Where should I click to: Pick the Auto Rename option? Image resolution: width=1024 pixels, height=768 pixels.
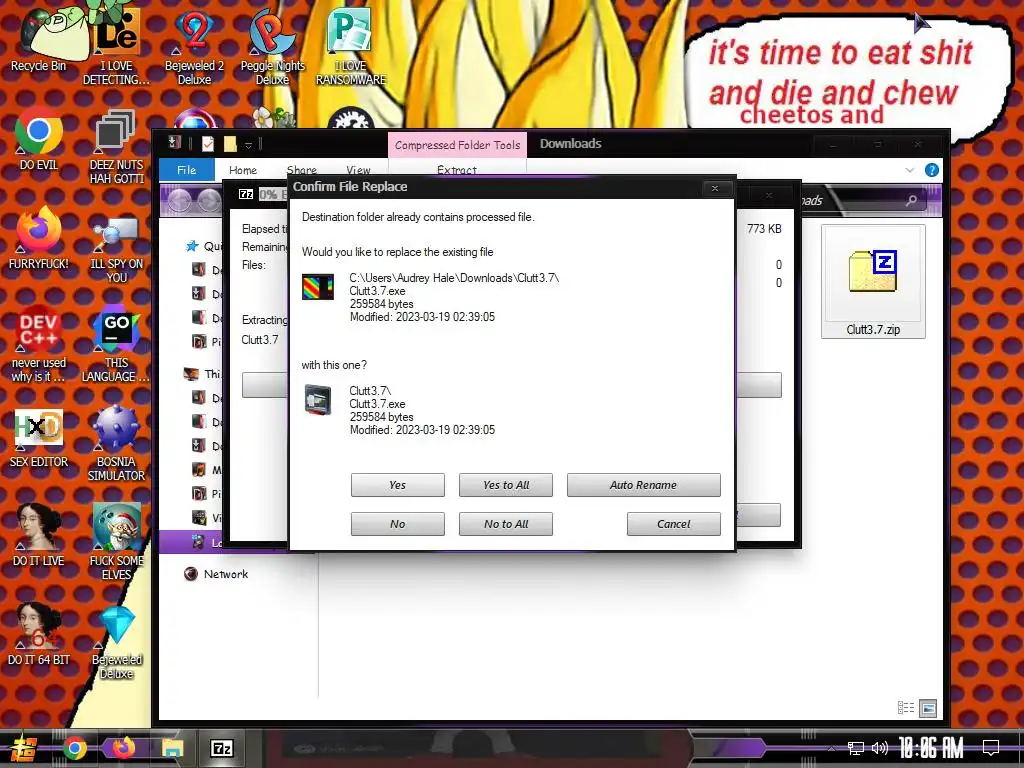coord(643,485)
